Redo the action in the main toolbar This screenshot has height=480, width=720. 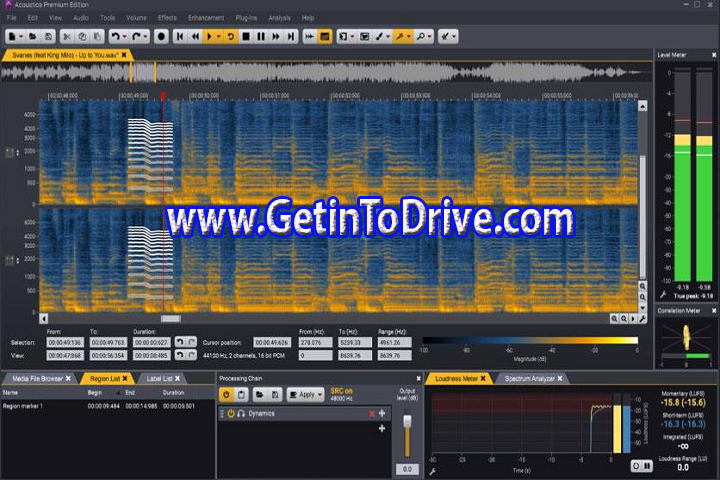coord(136,36)
